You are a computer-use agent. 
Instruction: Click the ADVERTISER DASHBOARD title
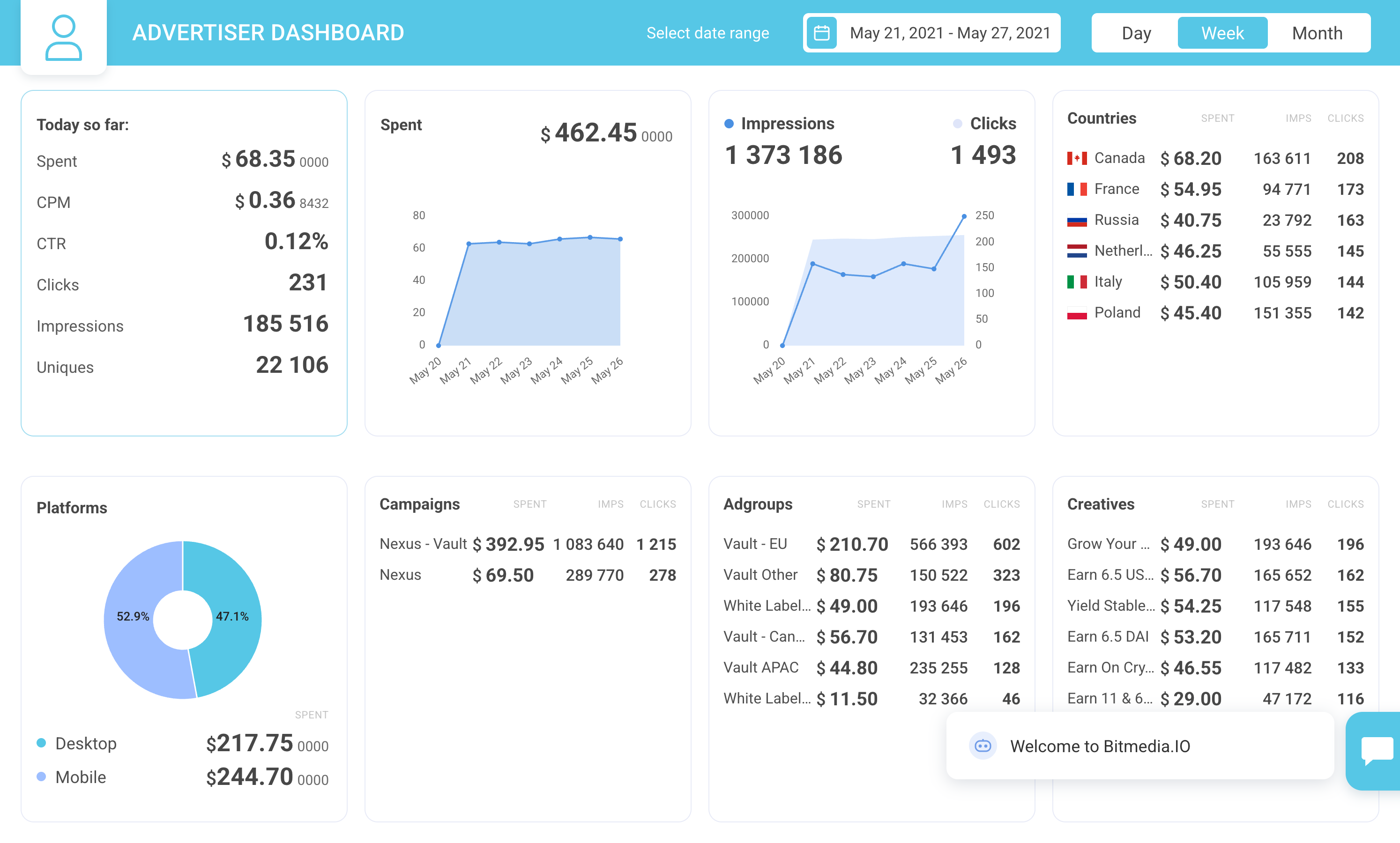tap(268, 33)
